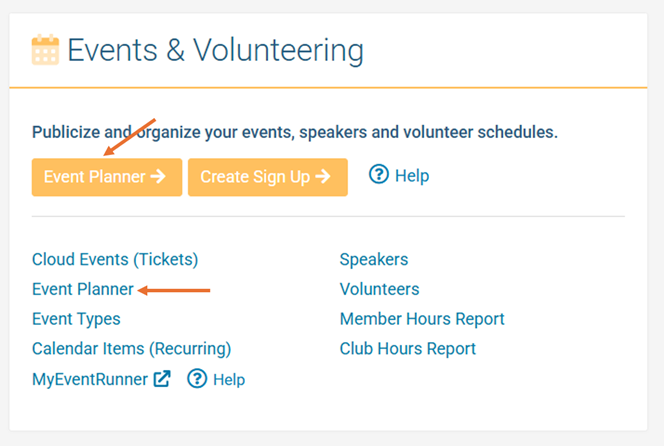Open Calendar Items (Recurring)
This screenshot has width=664, height=446.
click(131, 349)
